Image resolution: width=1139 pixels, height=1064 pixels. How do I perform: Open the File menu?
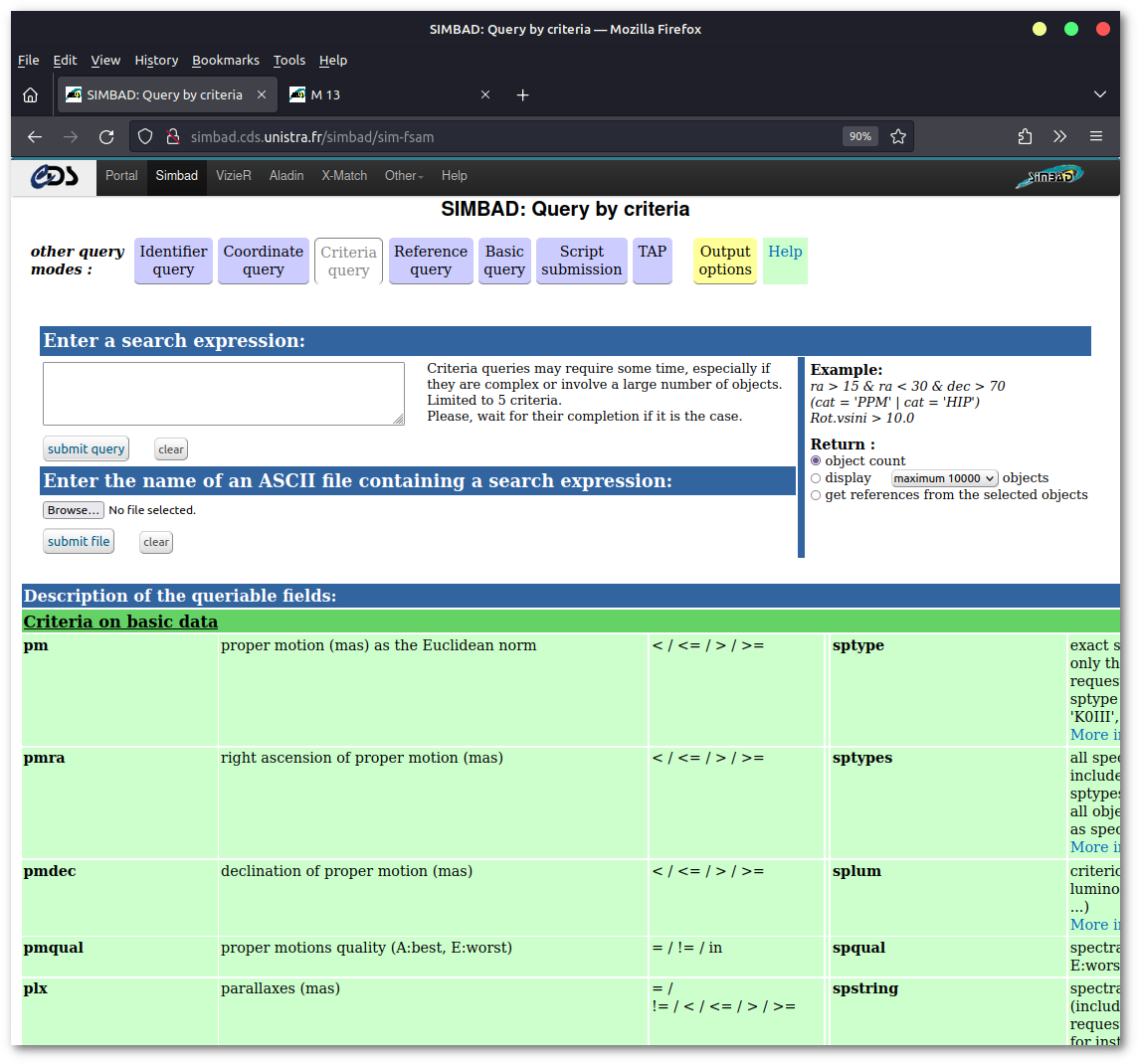28,61
